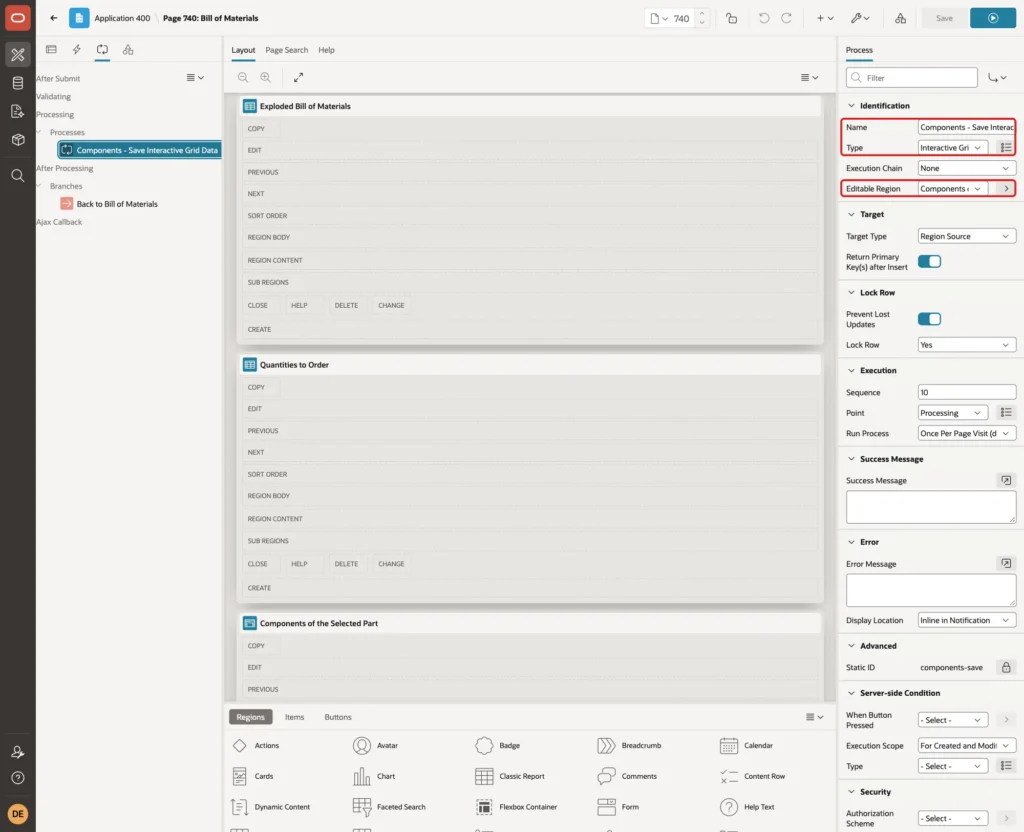
Task: Click the process Name input field
Action: (967, 127)
